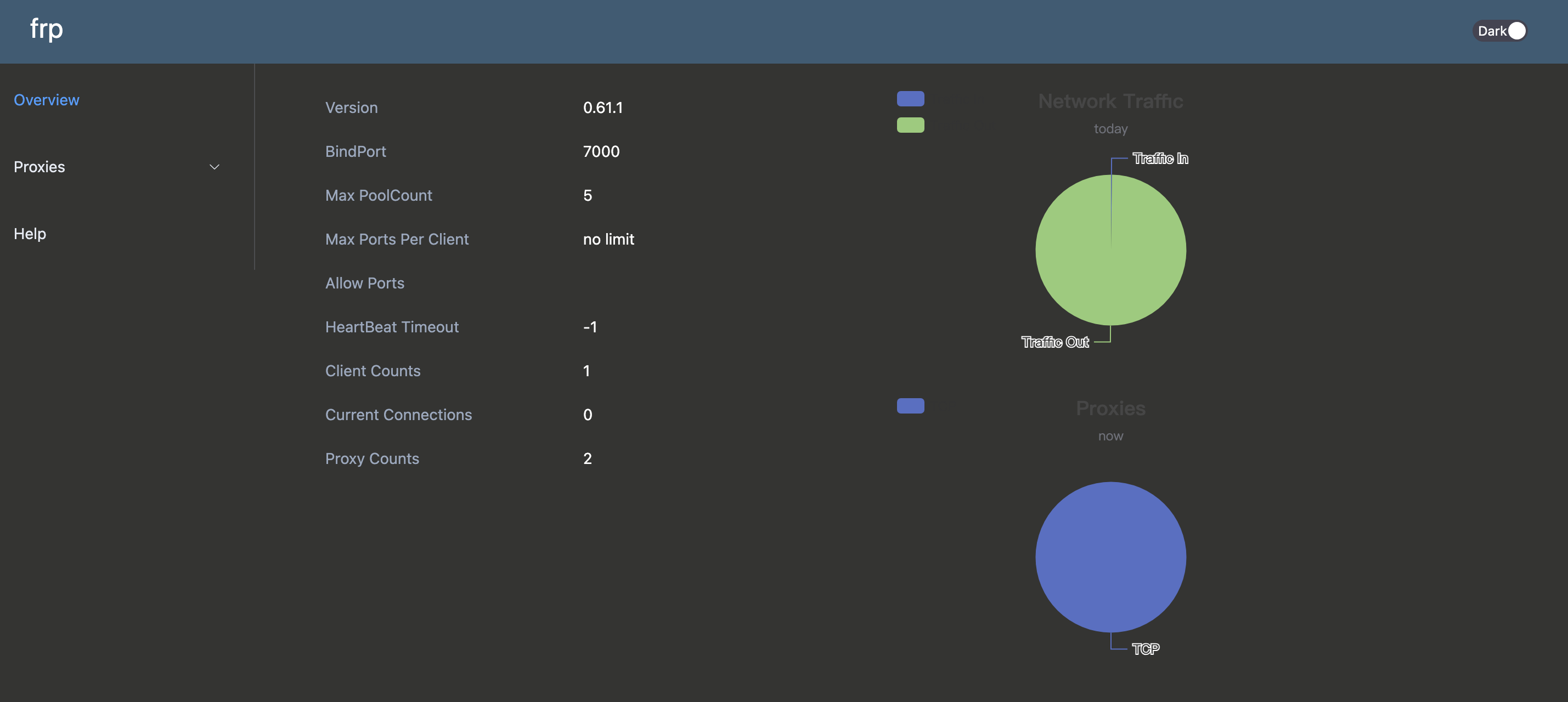The height and width of the screenshot is (702, 1568).
Task: Click the blue TCP proxies pie chart
Action: 1110,557
